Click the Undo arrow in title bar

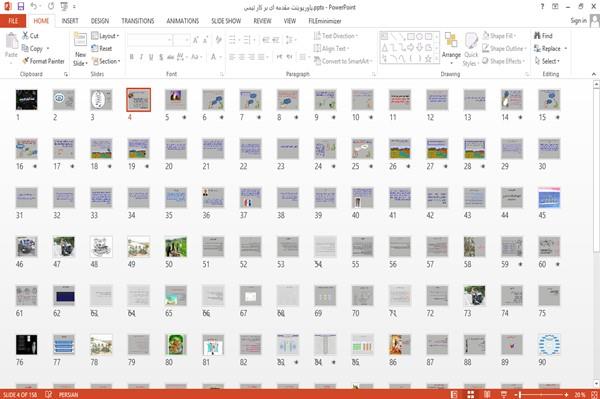(x=34, y=6)
